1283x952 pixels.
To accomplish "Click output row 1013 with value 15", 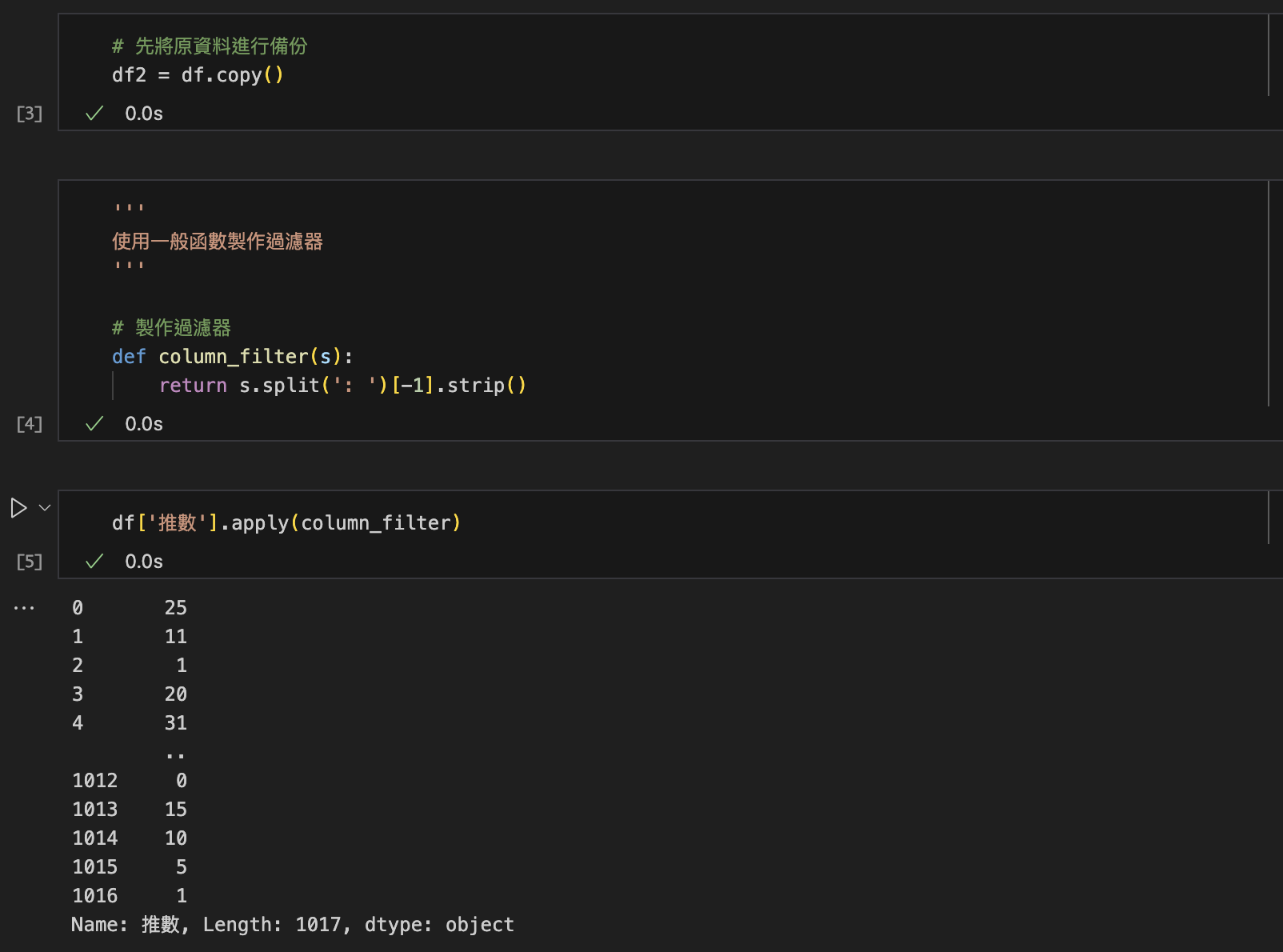I will [x=130, y=810].
